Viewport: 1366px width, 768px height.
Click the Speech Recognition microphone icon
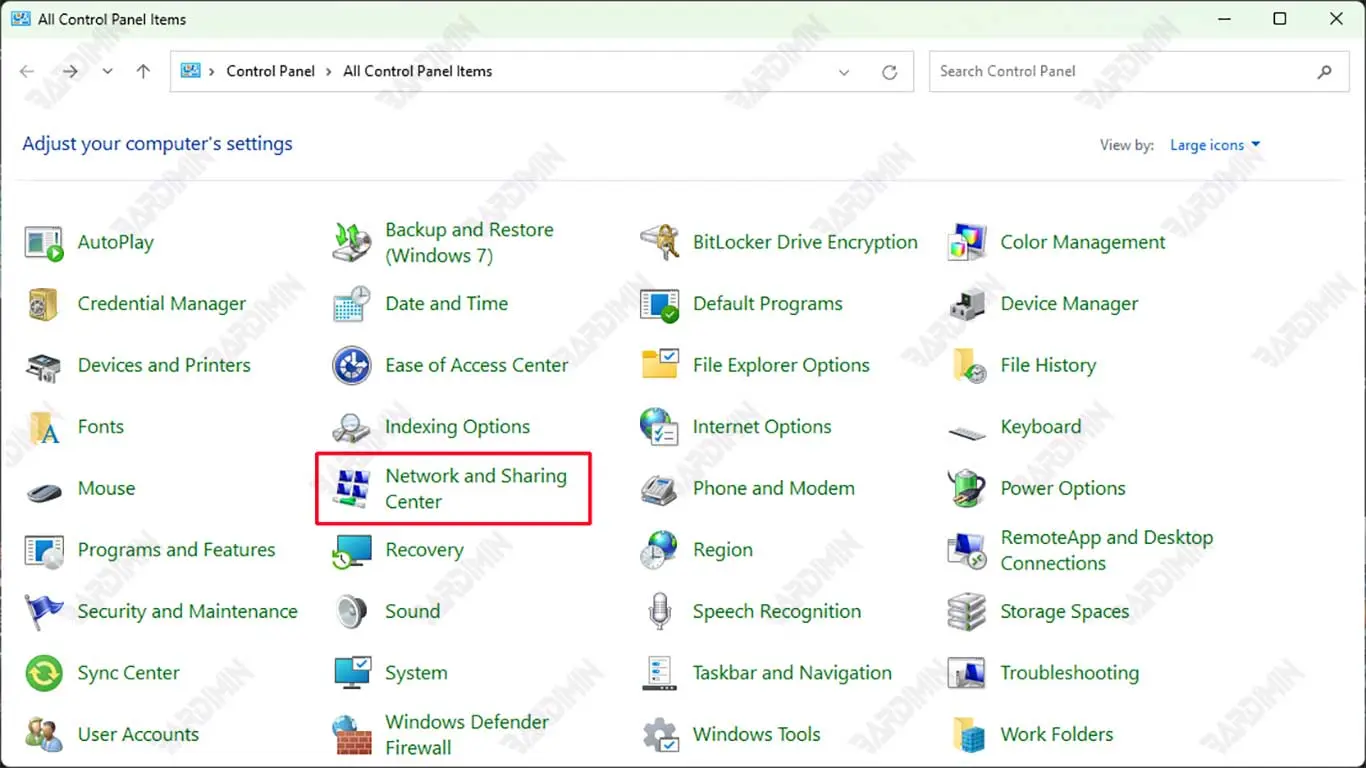(x=660, y=612)
